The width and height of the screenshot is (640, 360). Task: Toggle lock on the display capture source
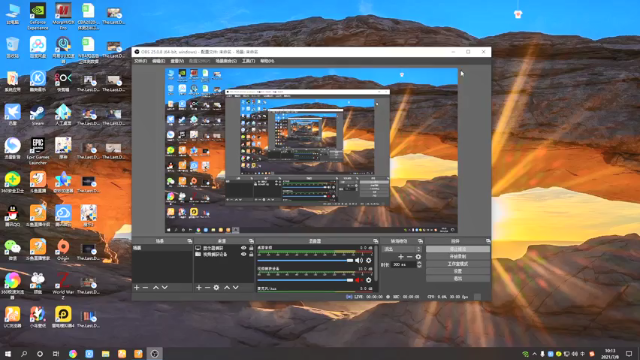[x=251, y=248]
